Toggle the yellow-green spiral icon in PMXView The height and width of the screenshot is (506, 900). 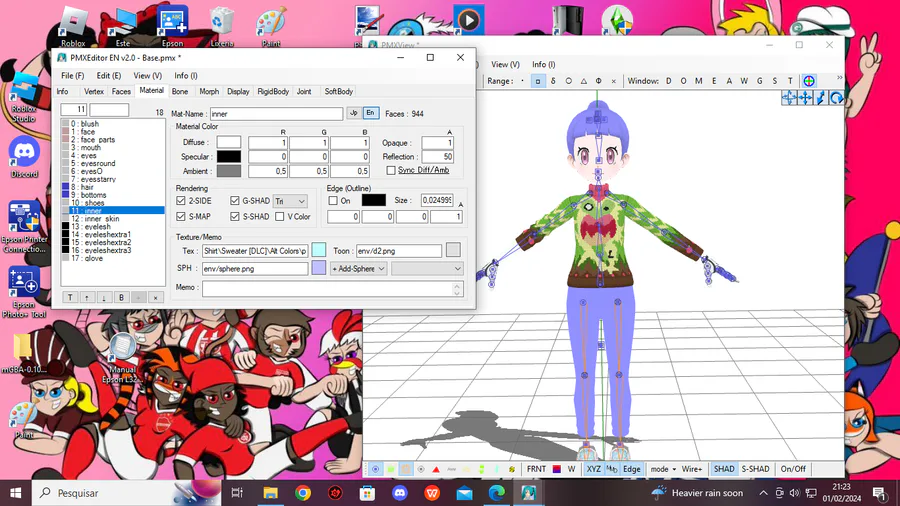511,469
